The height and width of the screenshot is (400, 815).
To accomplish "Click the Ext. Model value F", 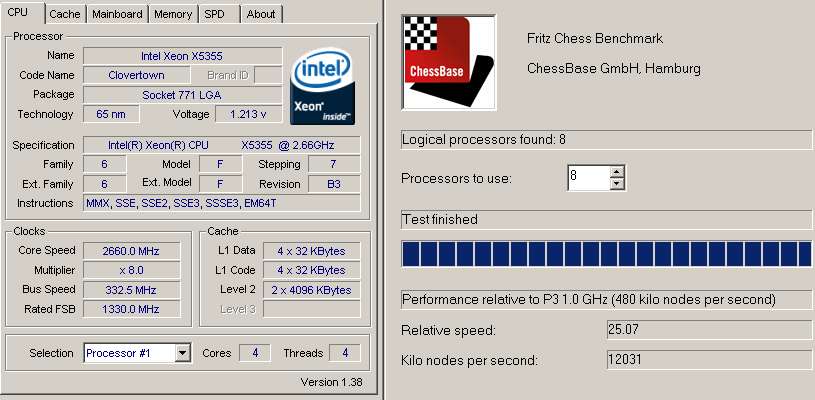I will (x=220, y=184).
